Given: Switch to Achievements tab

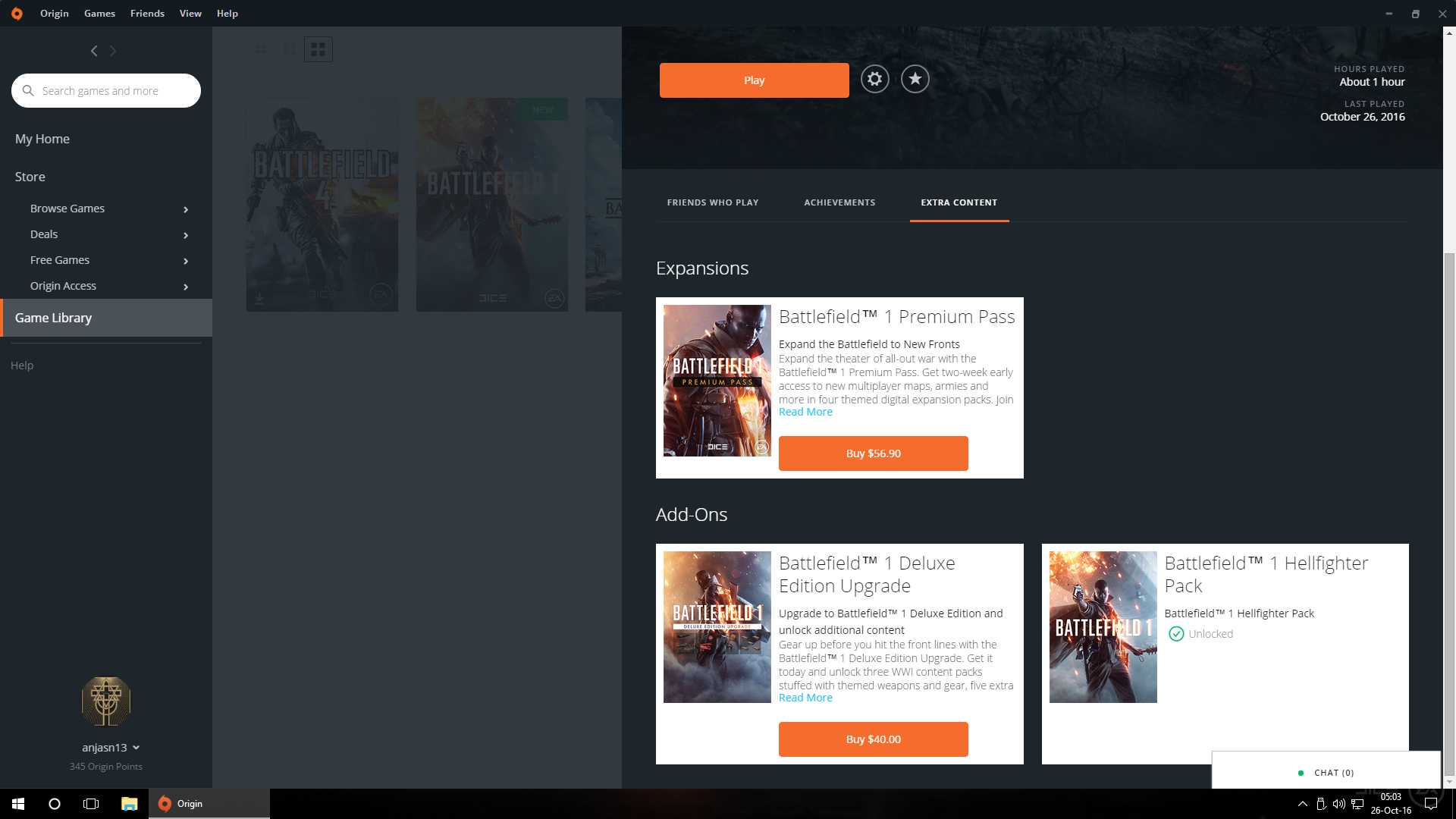Looking at the screenshot, I should tap(839, 202).
